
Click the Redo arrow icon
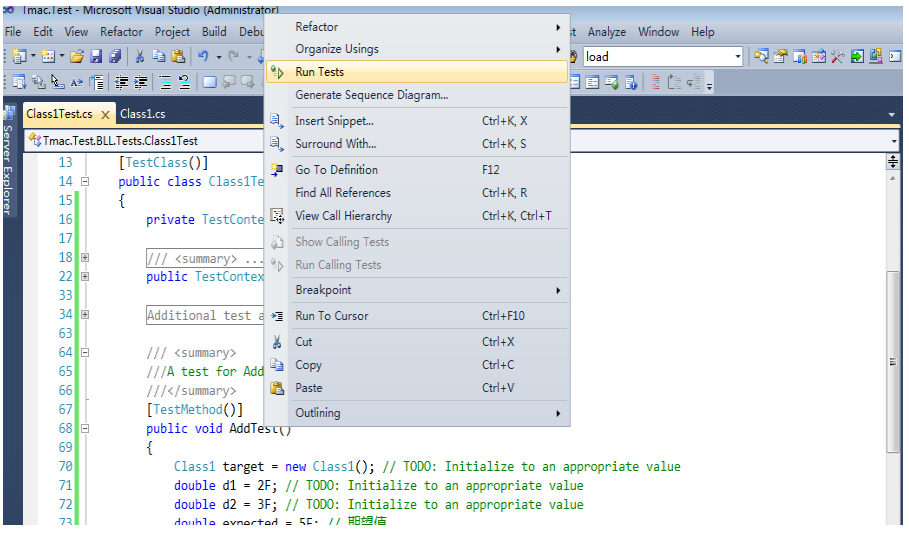(234, 56)
